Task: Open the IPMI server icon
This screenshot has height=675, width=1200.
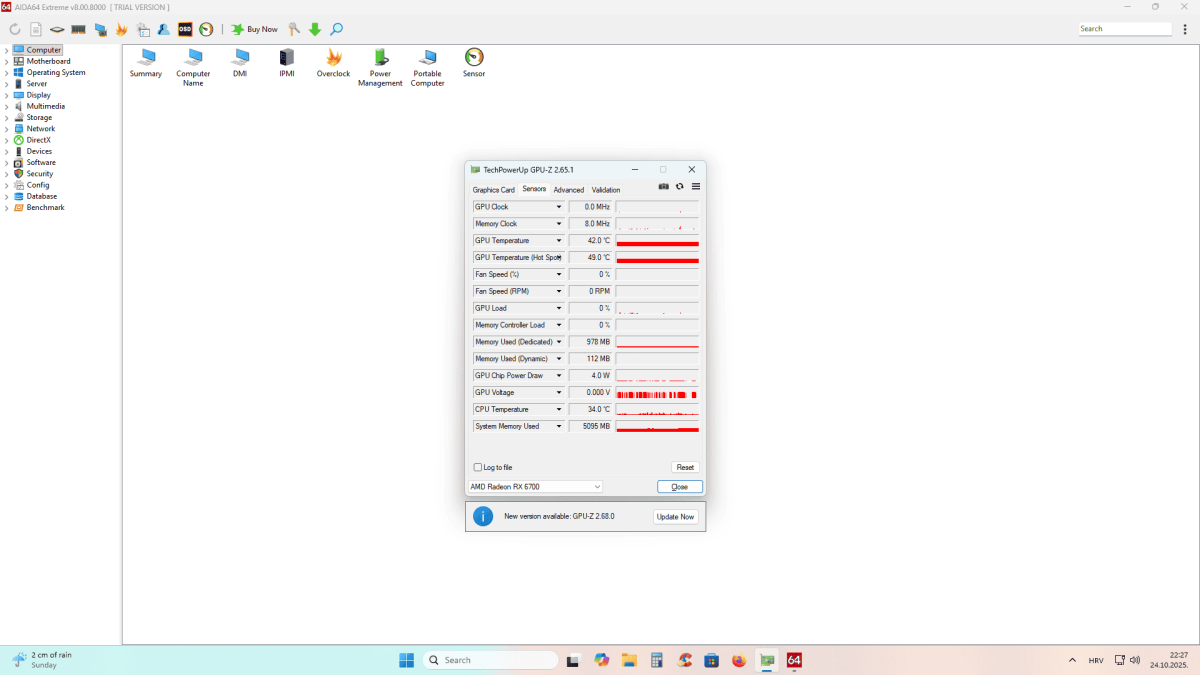Action: (x=287, y=59)
